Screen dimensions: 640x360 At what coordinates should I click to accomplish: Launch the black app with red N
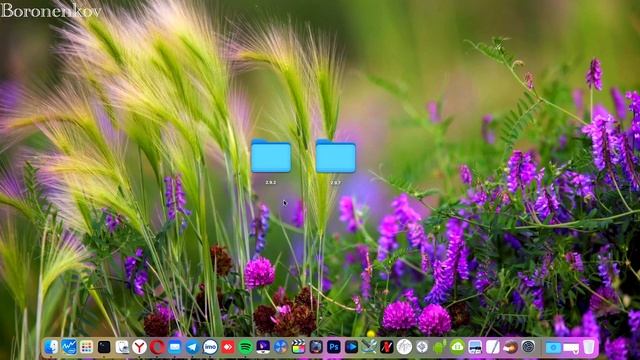click(387, 347)
